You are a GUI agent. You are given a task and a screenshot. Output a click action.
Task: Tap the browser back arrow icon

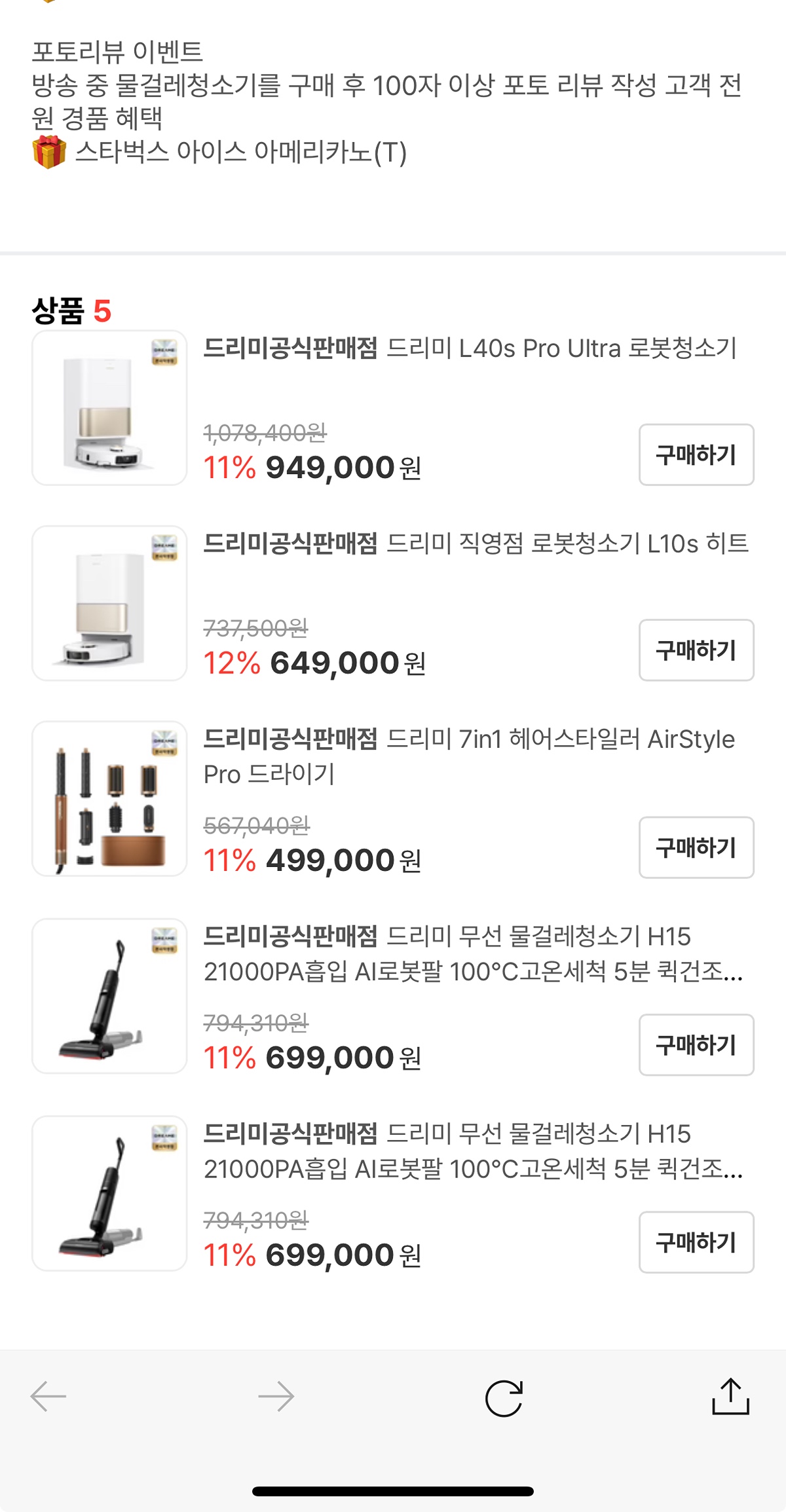point(48,1397)
